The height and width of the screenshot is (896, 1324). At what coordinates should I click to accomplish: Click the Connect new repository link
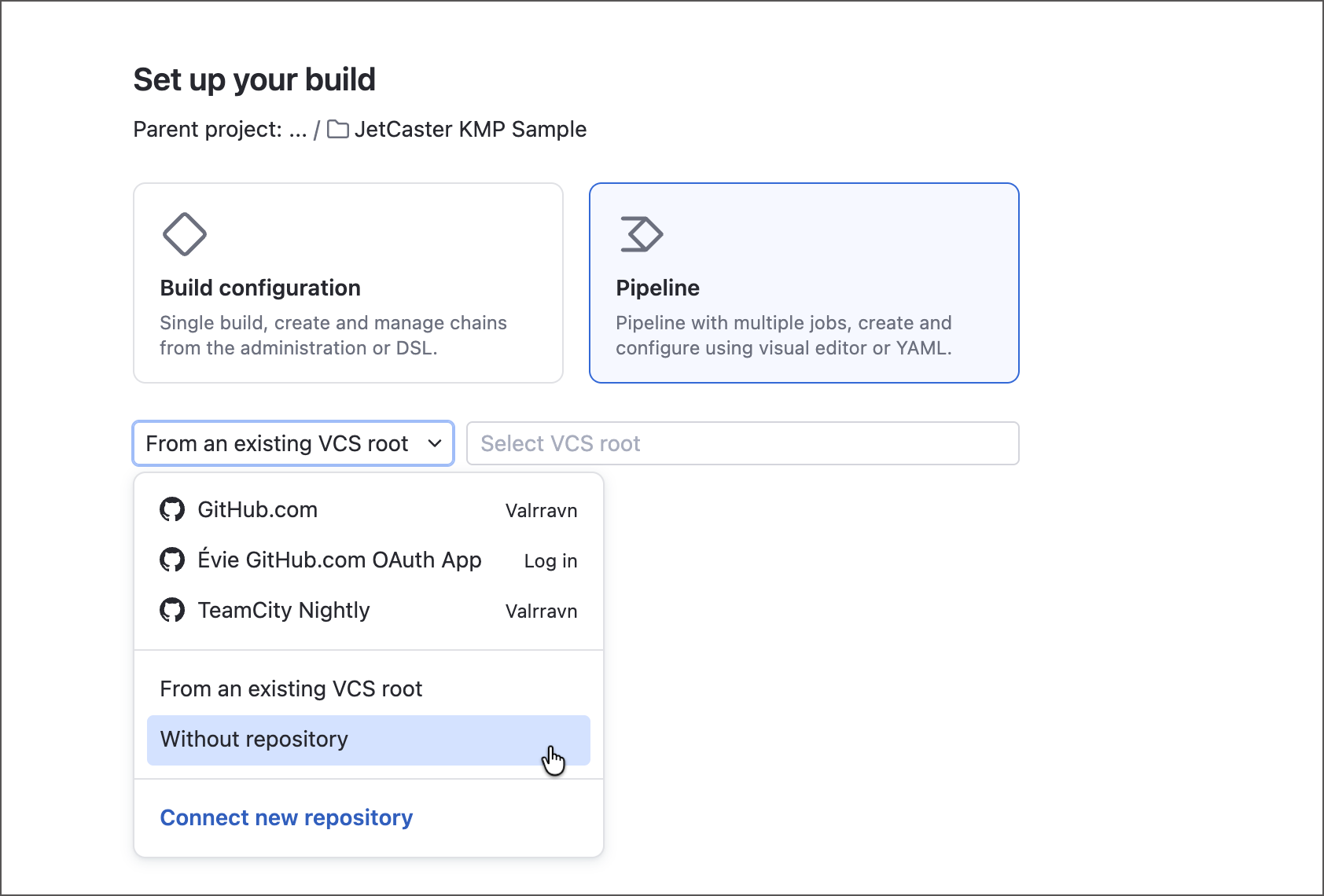coord(286,817)
